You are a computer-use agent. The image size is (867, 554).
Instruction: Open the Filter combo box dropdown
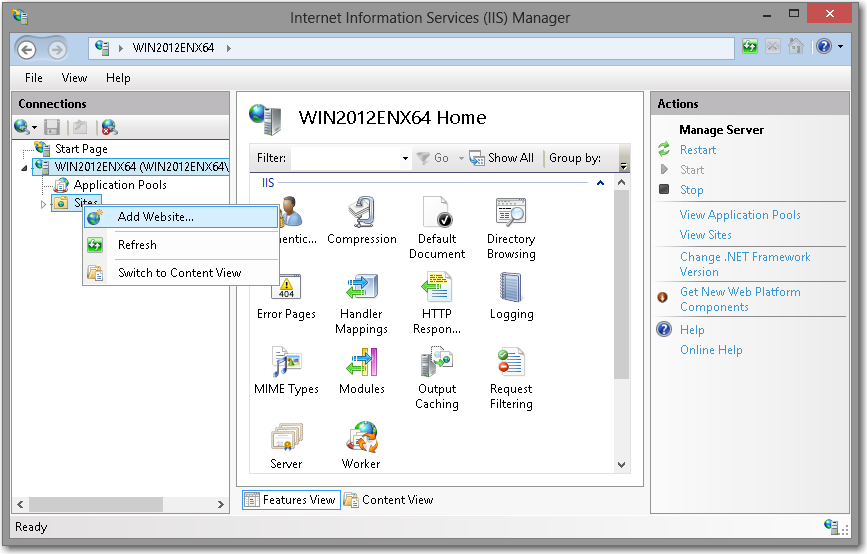(x=405, y=158)
